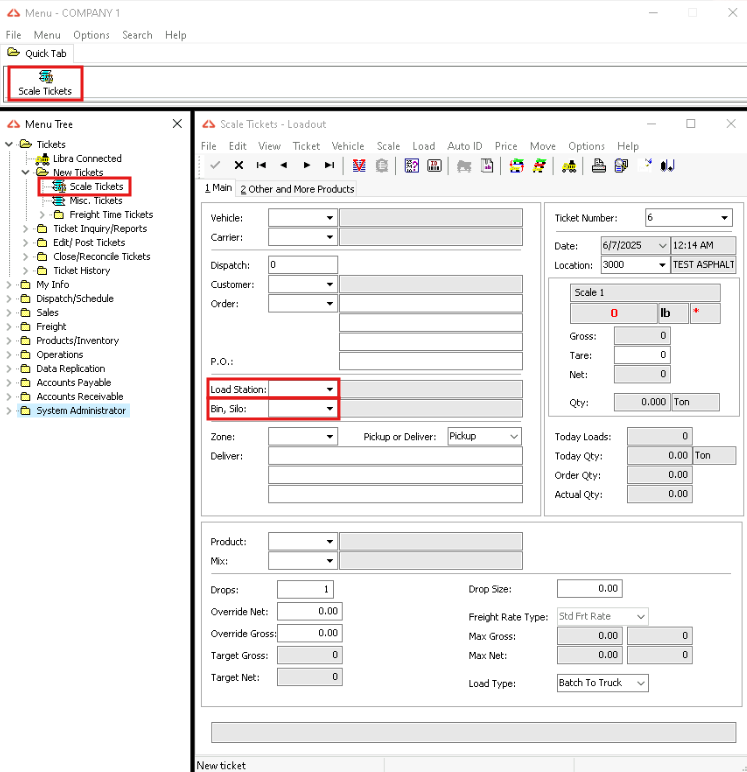Open the Load Station dropdown
Screen dimensions: 747x772
pos(329,389)
